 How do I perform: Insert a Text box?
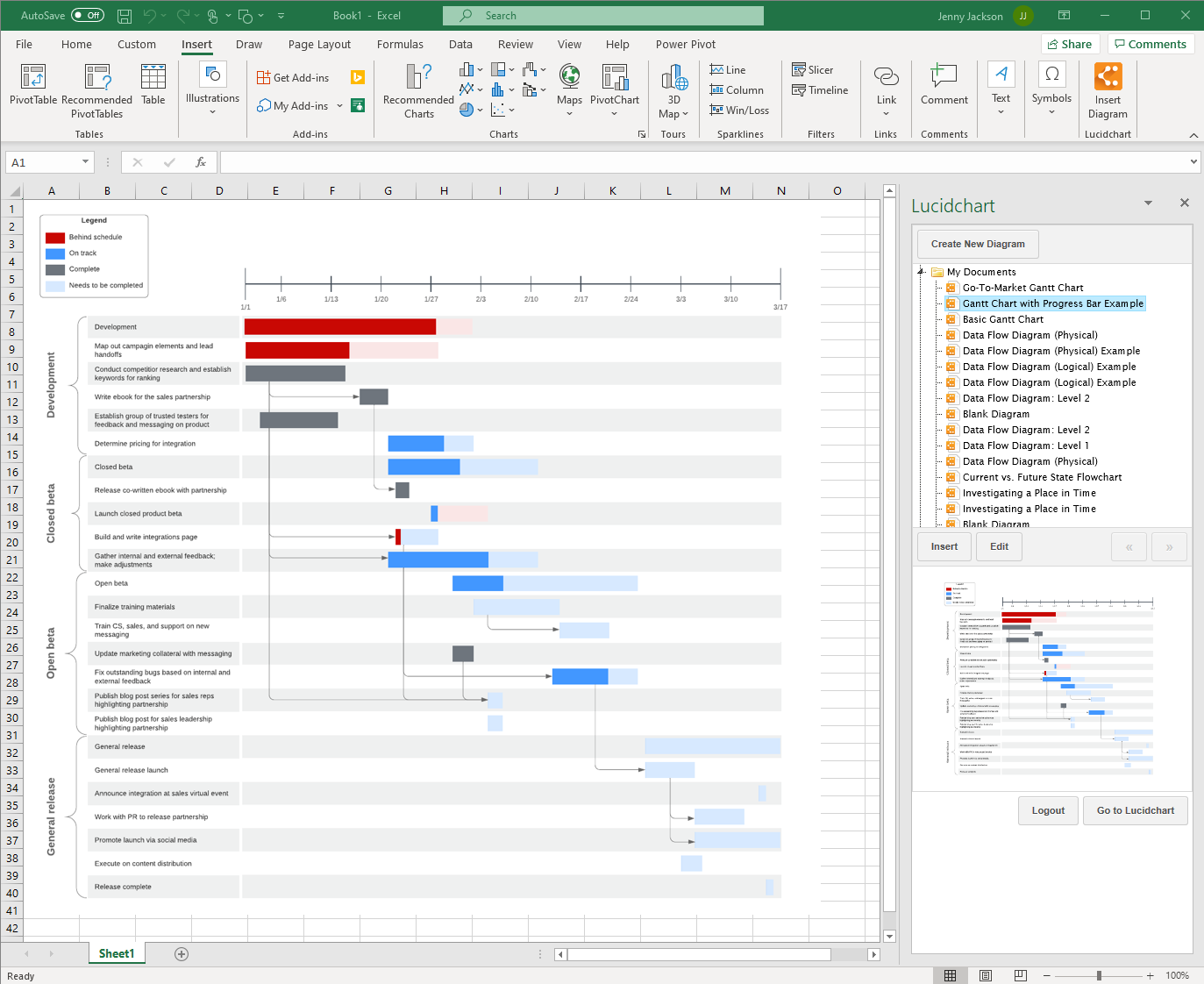pyautogui.click(x=1001, y=88)
